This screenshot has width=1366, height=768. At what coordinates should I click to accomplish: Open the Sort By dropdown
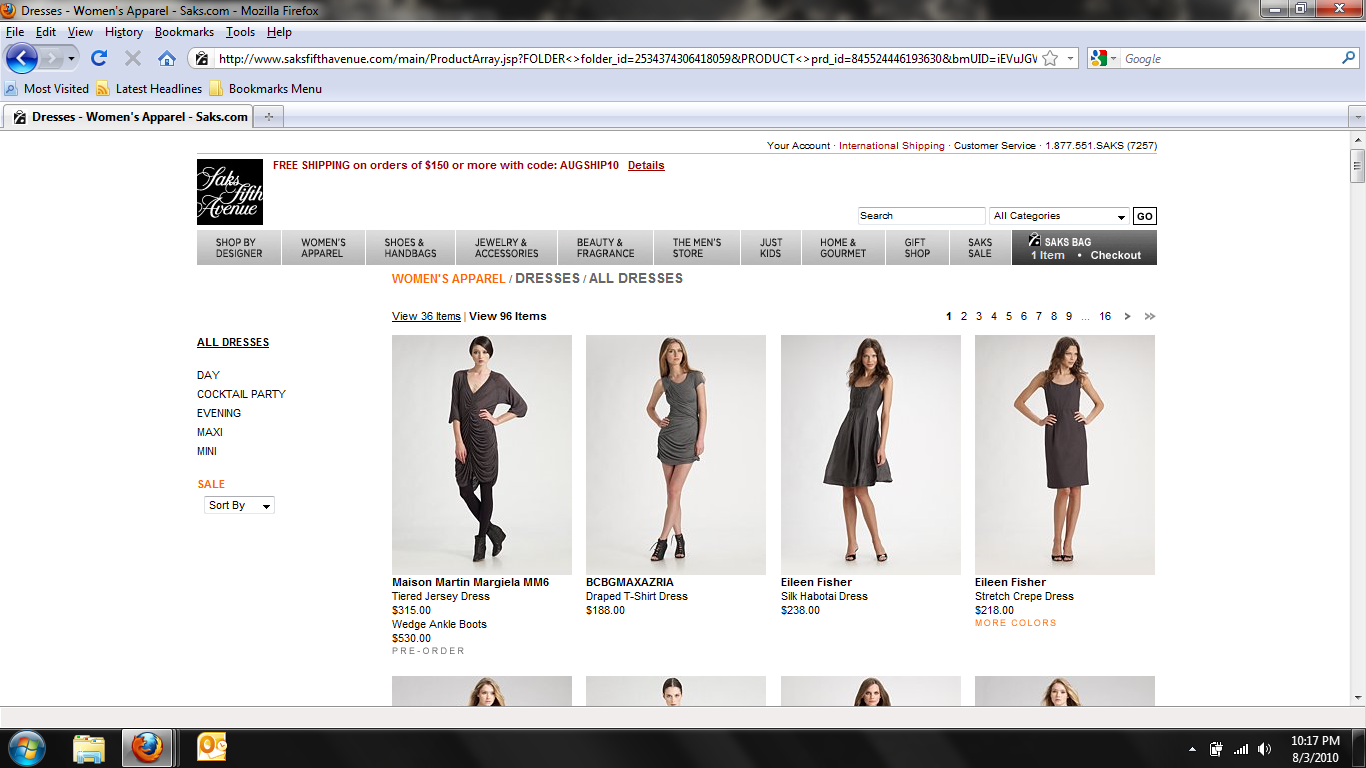pos(239,506)
